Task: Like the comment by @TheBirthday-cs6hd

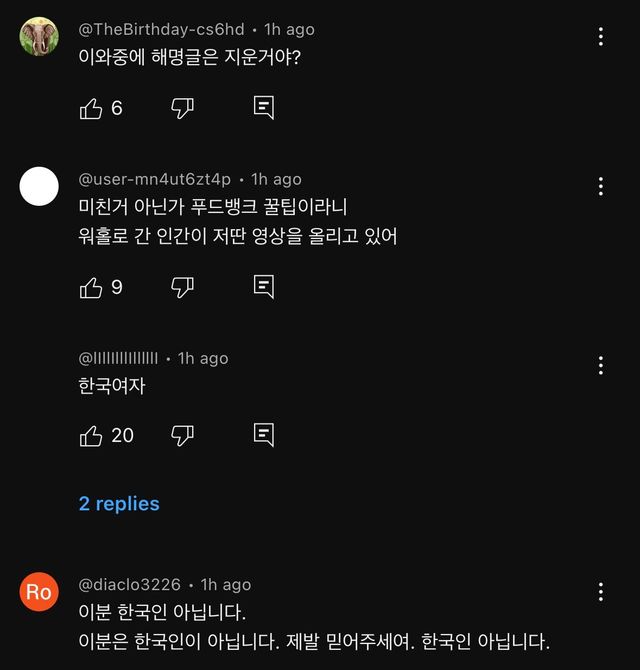Action: pos(91,108)
